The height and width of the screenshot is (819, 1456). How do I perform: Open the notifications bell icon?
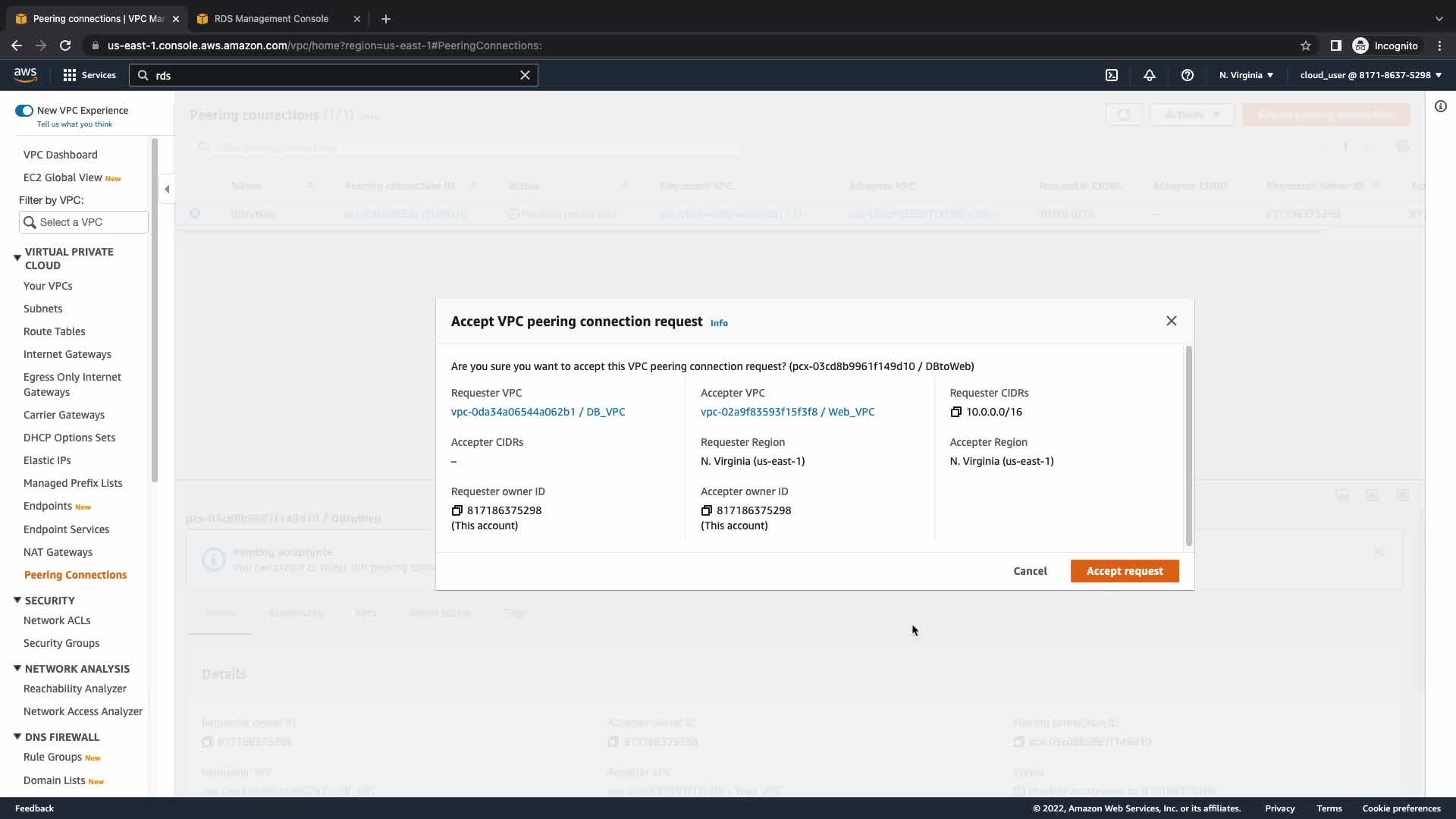point(1150,75)
